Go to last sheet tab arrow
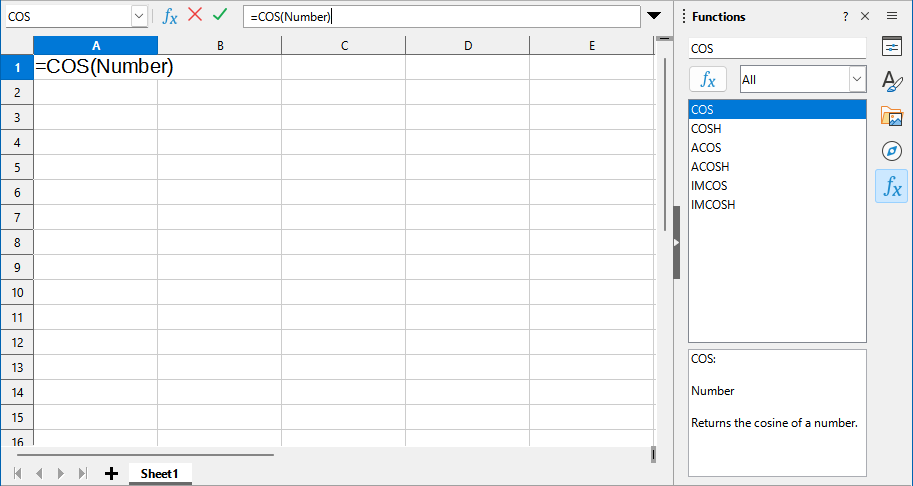 click(x=82, y=473)
